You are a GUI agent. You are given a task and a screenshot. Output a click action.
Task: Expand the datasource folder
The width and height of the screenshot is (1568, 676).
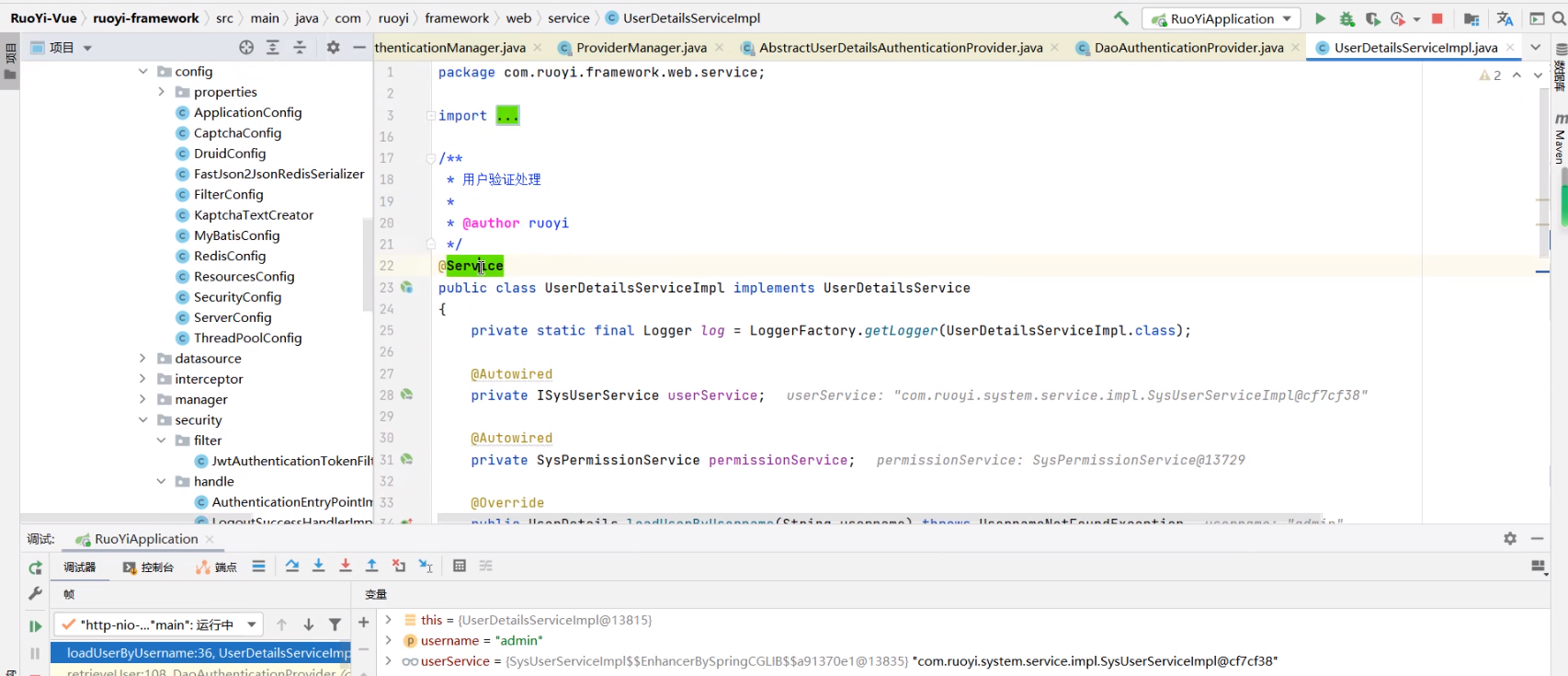click(x=143, y=359)
